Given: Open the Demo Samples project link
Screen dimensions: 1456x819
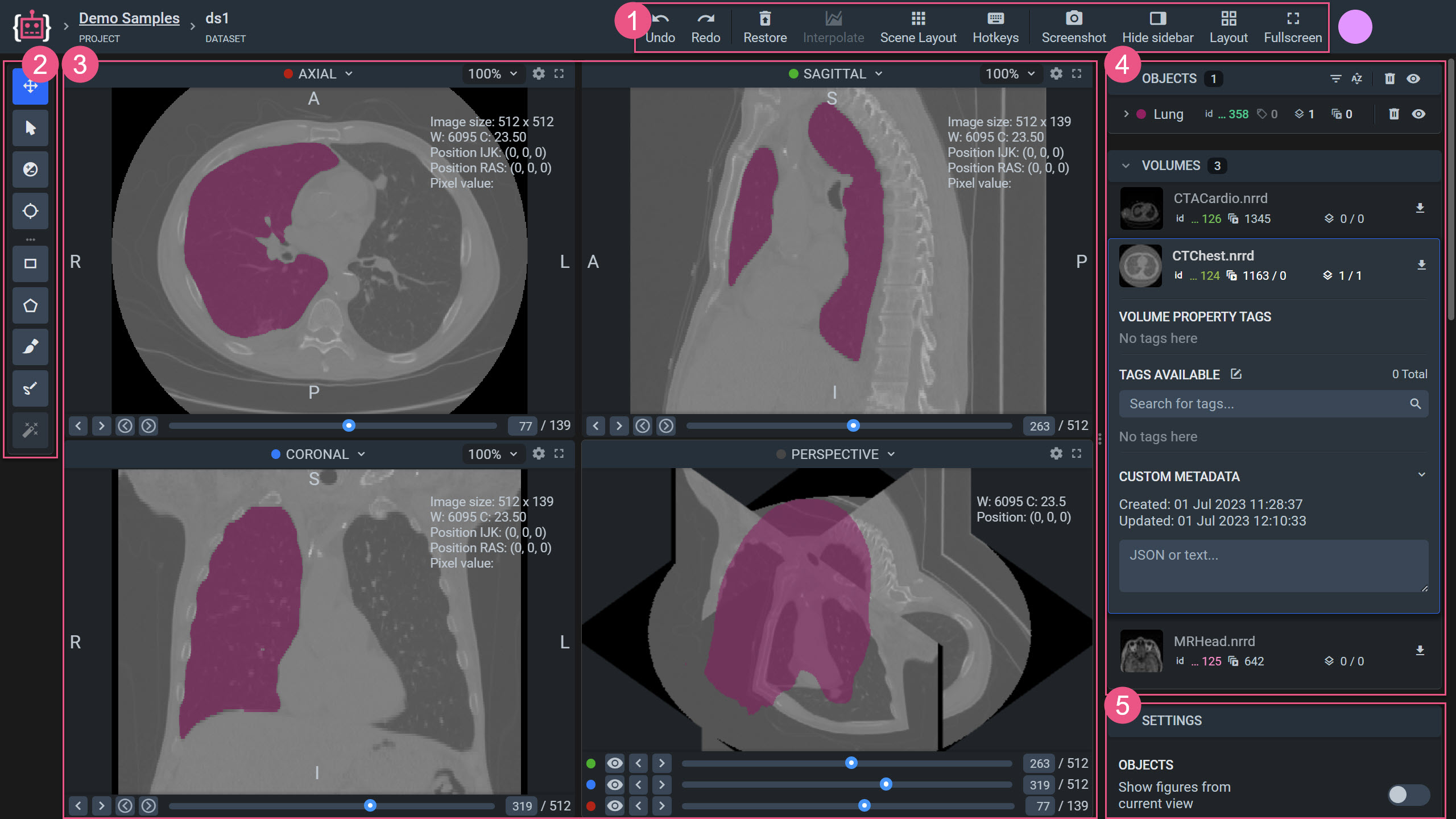Looking at the screenshot, I should click(x=129, y=18).
